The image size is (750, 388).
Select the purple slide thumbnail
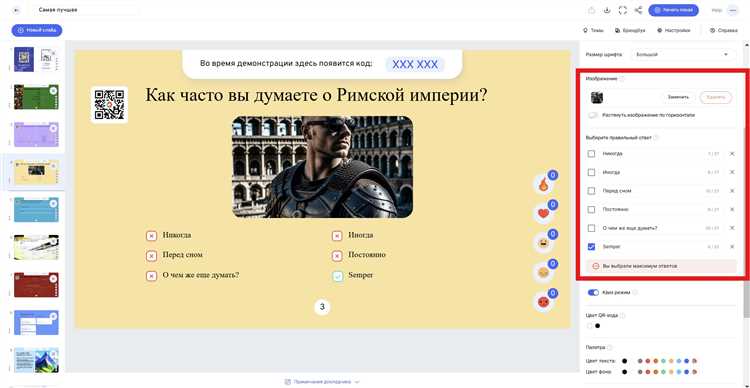pyautogui.click(x=36, y=134)
